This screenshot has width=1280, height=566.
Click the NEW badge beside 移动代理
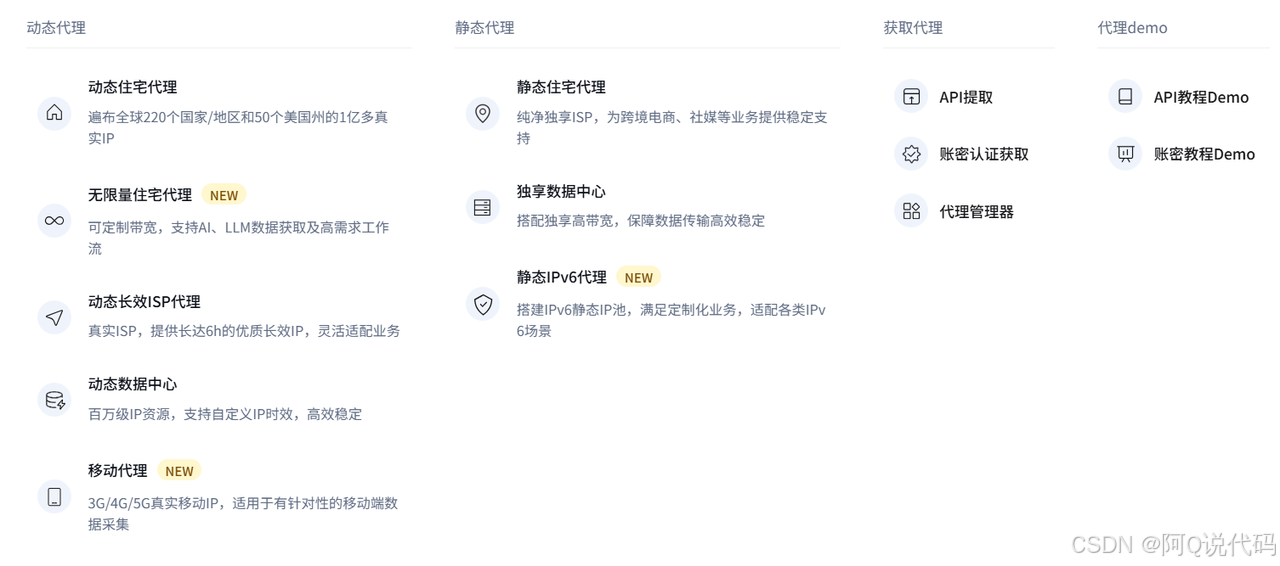[x=179, y=471]
